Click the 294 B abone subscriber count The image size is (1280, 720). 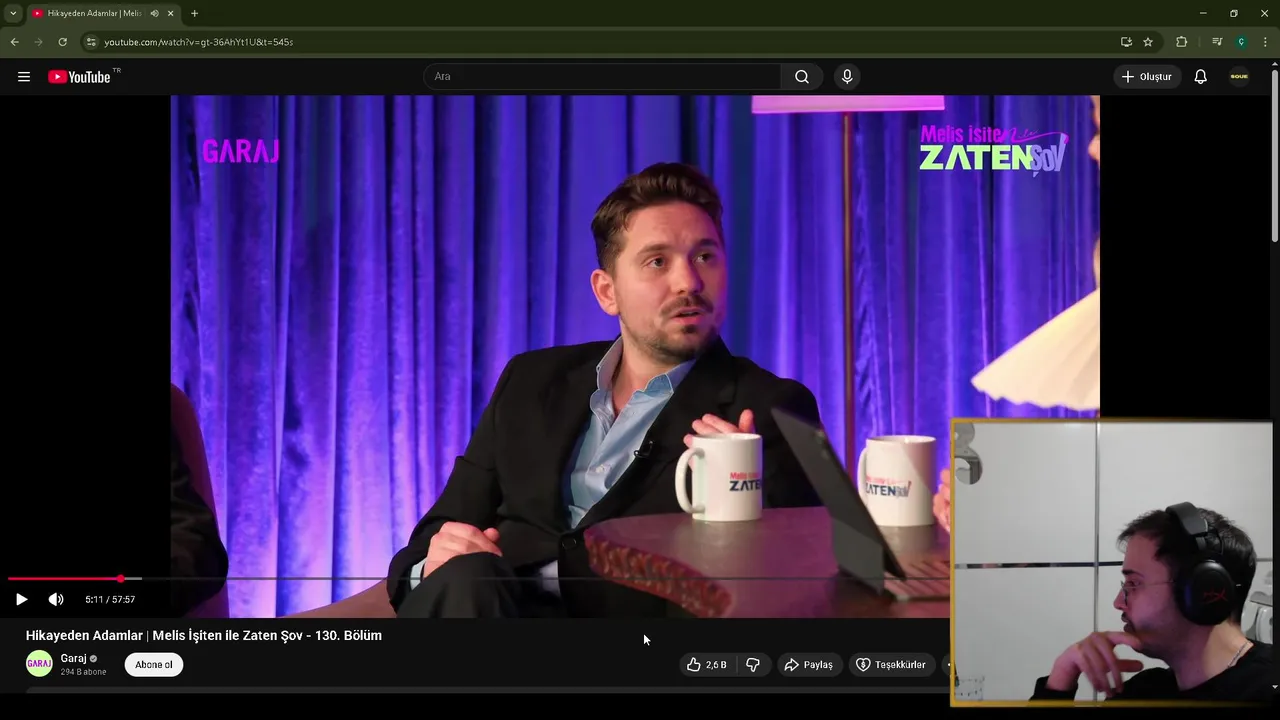click(83, 672)
